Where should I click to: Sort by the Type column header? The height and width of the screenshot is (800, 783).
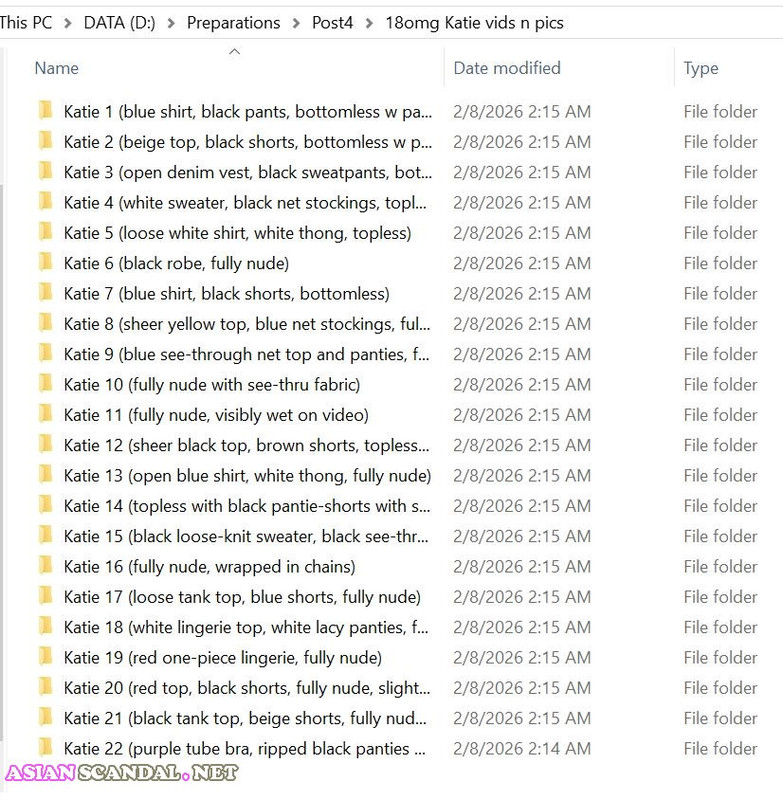pos(701,68)
